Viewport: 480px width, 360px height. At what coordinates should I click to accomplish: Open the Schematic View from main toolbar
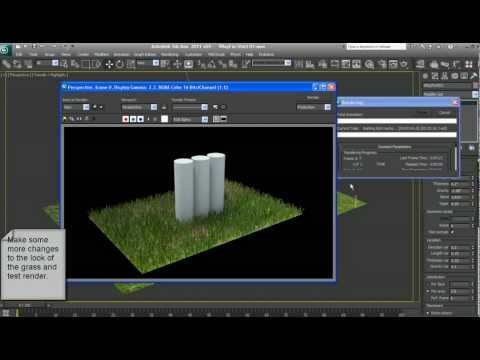(x=357, y=64)
